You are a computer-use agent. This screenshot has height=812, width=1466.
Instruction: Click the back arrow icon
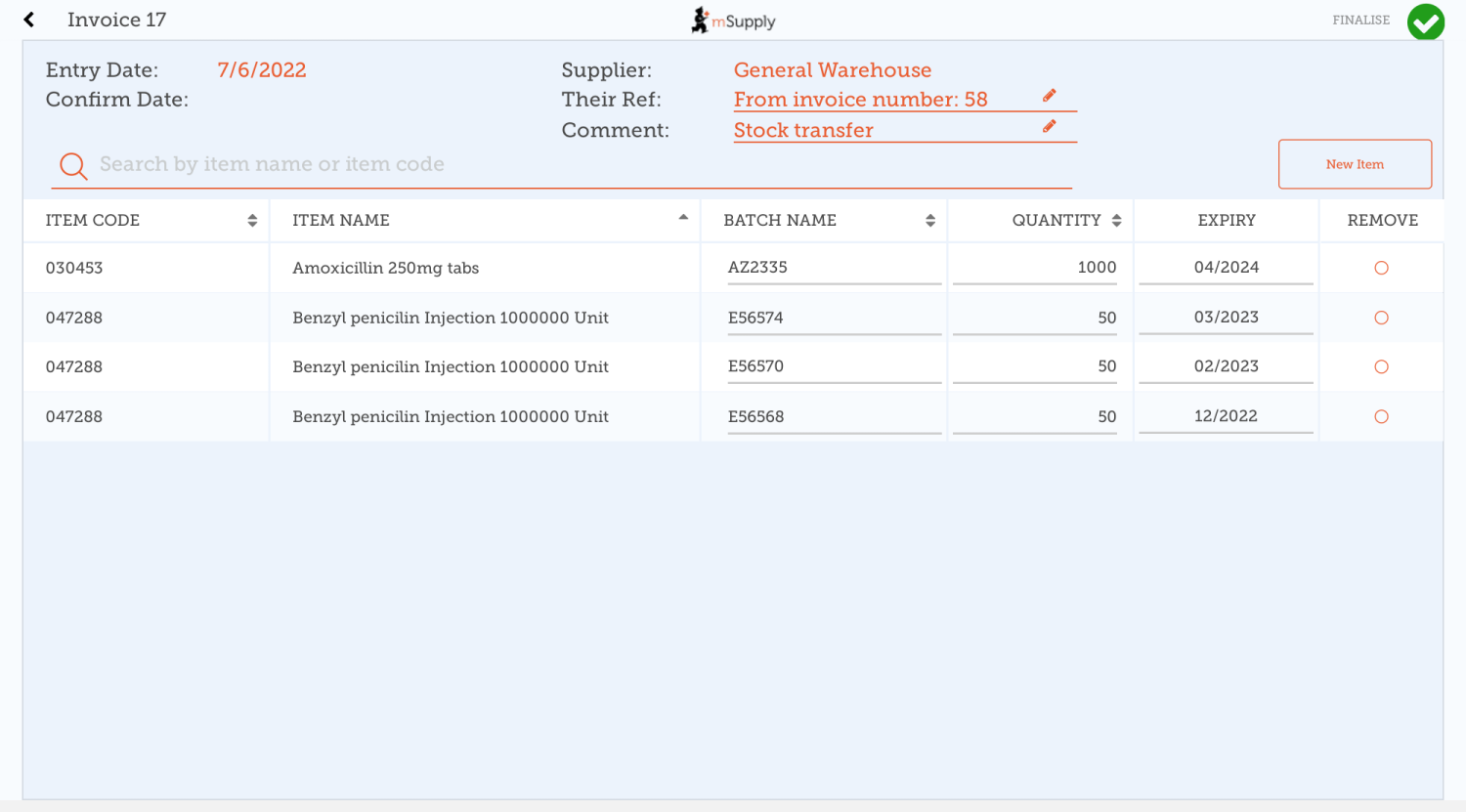point(29,20)
